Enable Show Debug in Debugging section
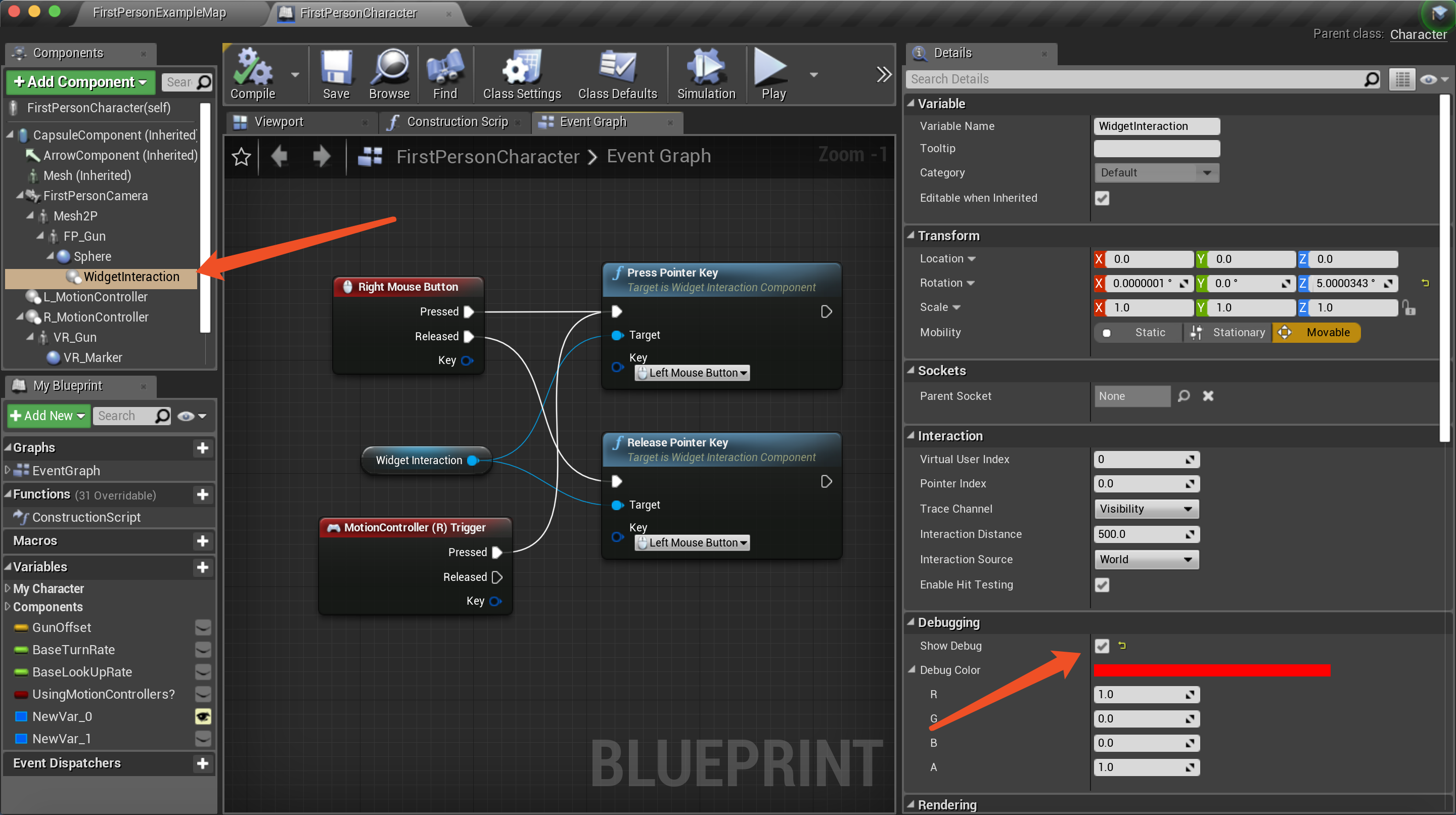Screen dimensions: 1456x815 click(1102, 646)
